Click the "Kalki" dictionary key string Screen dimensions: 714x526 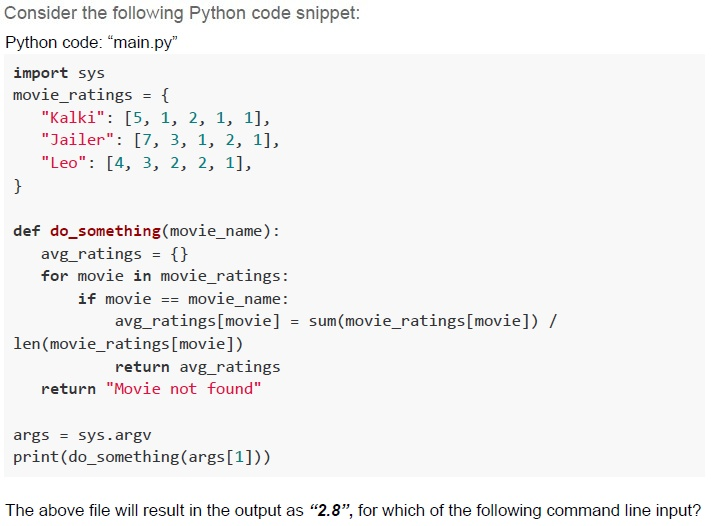(73, 118)
